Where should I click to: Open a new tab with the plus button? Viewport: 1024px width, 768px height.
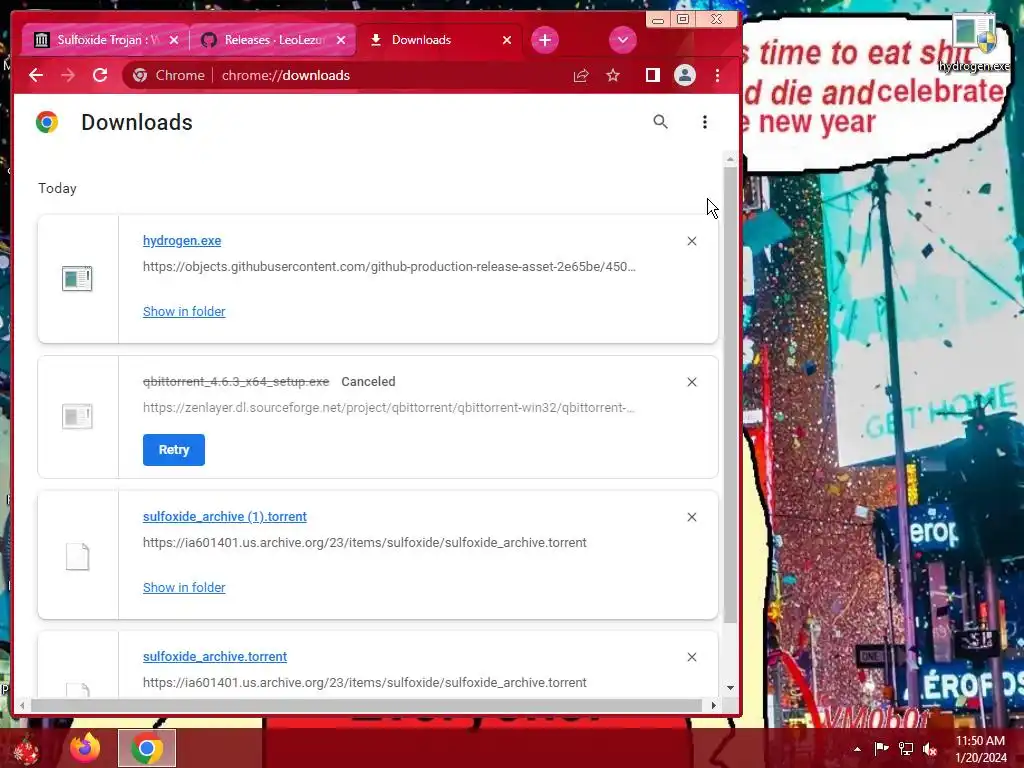click(545, 40)
